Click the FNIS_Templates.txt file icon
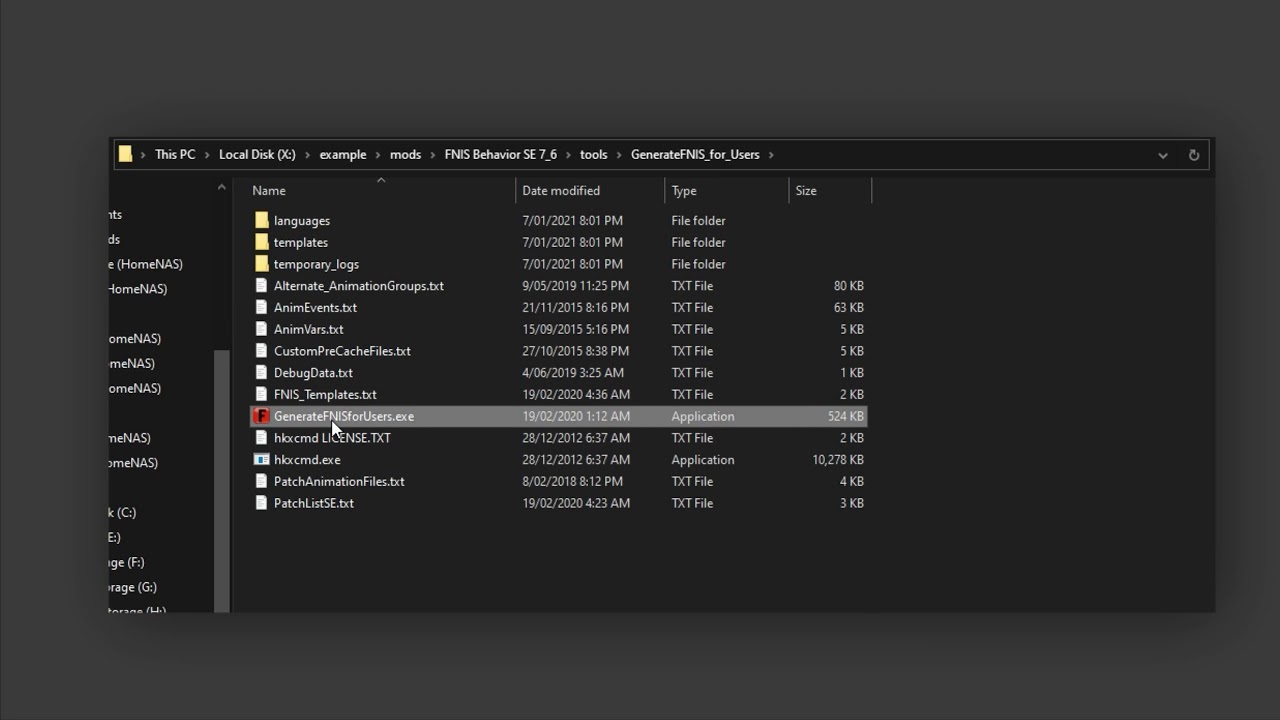1280x720 pixels. (262, 395)
